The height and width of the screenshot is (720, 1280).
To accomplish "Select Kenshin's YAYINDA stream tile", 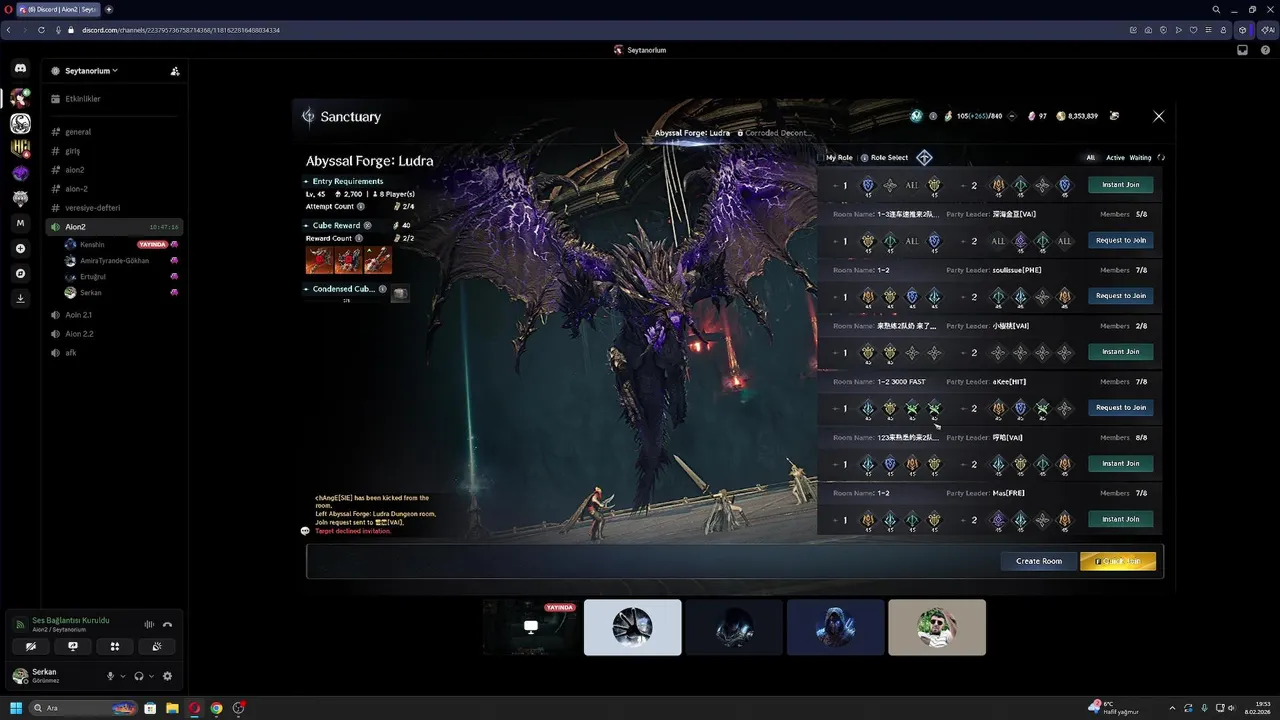I will 530,627.
